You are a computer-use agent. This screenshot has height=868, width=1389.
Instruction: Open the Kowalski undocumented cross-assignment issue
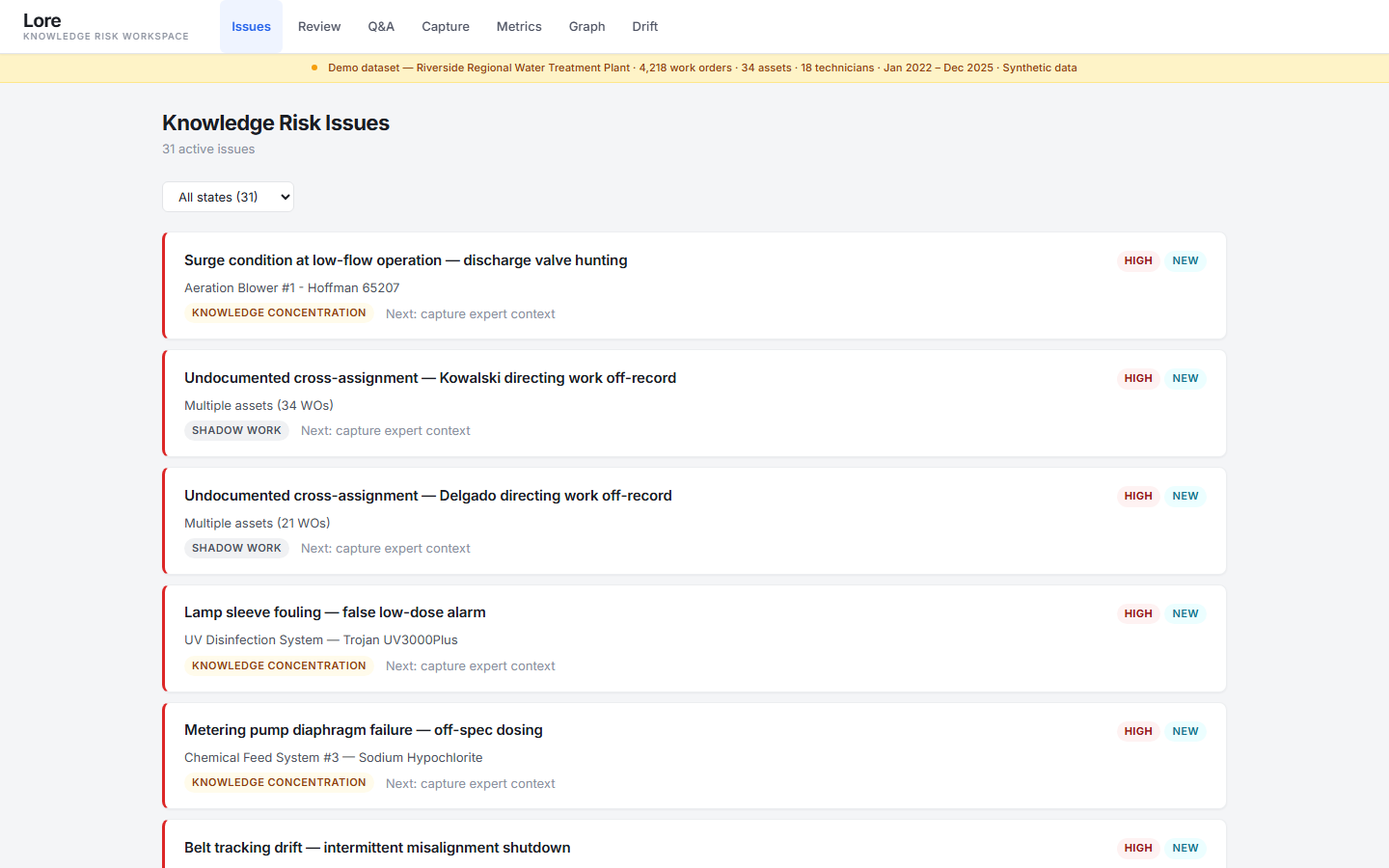[430, 378]
